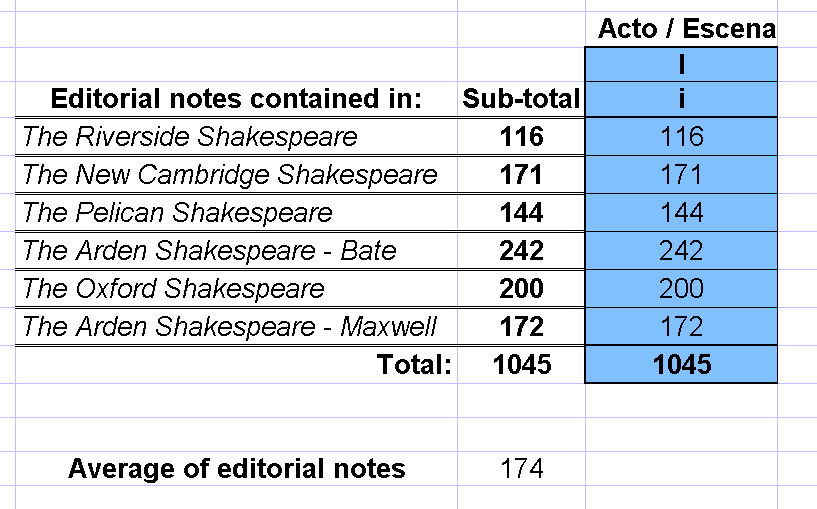This screenshot has width=817, height=509.
Task: Click the blue cell containing 172
Action: [682, 327]
